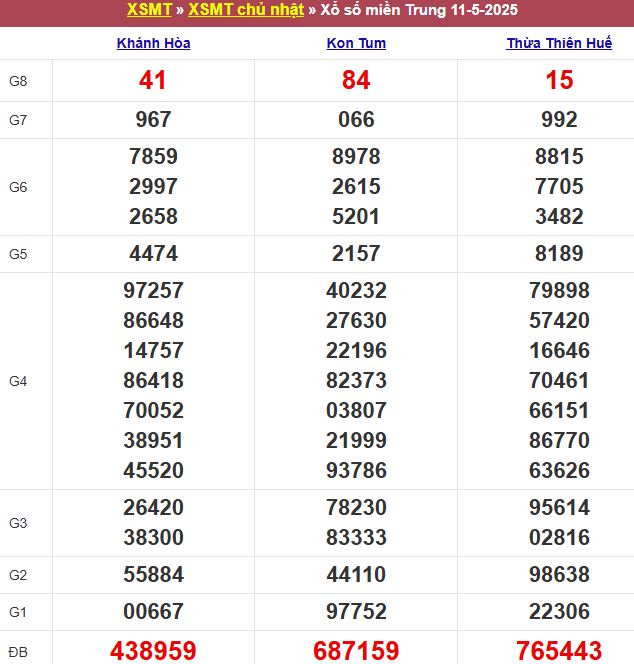Viewport: 634px width, 664px height.
Task: Select G4 number 93786
Action: click(356, 470)
